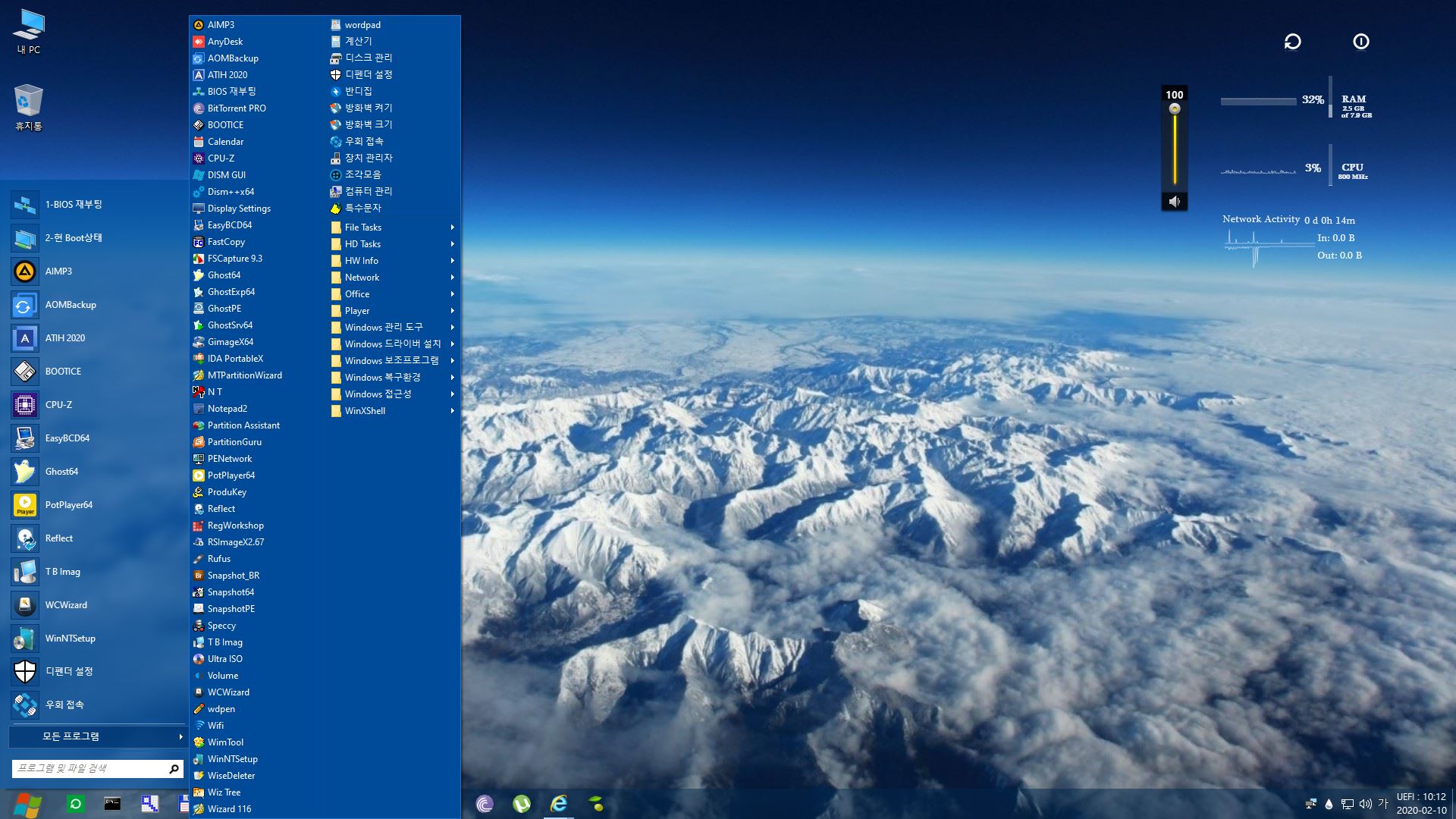The image size is (1456, 819).
Task: Open the green lime taskbar icon
Action: click(x=596, y=804)
